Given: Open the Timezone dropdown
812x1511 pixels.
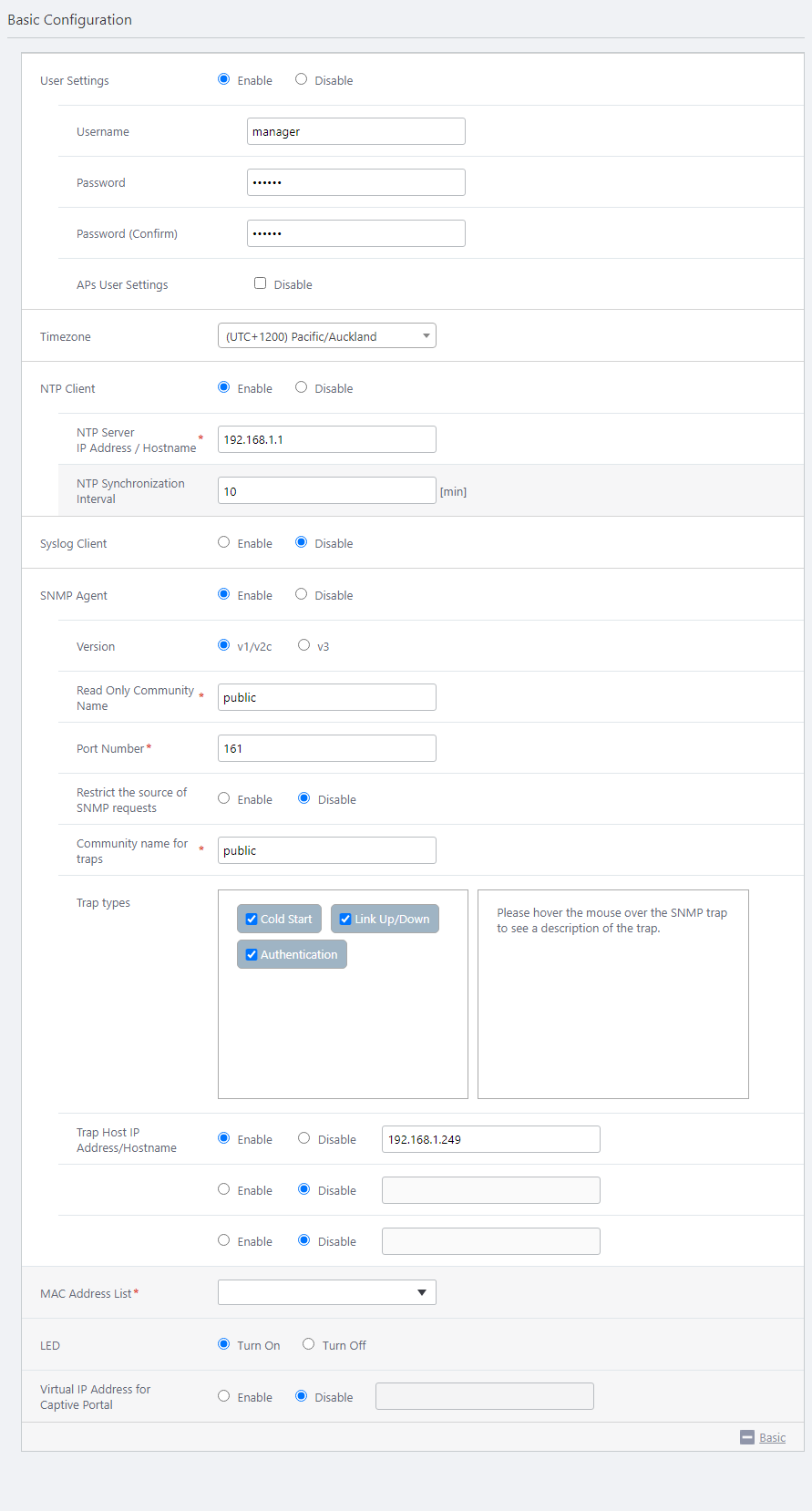Looking at the screenshot, I should coord(326,336).
